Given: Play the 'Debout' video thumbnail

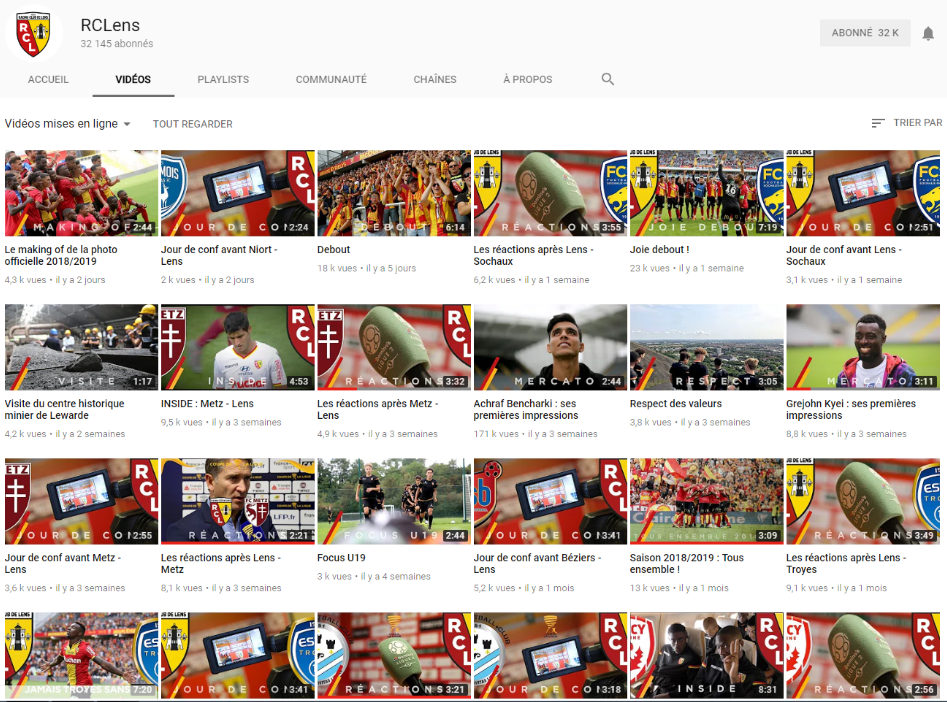Looking at the screenshot, I should pyautogui.click(x=393, y=193).
